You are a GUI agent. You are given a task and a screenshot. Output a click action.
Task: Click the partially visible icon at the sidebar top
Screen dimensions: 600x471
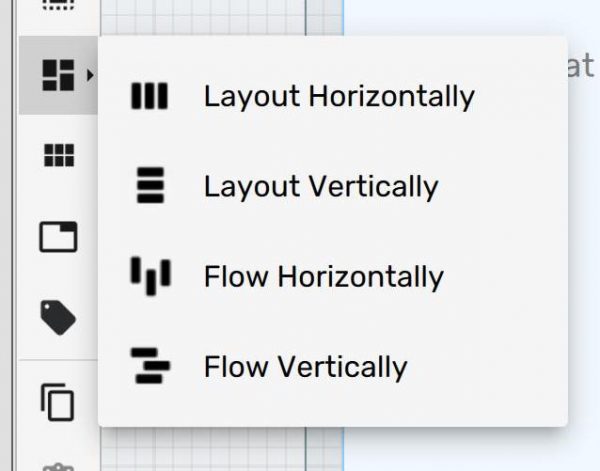[58, 6]
